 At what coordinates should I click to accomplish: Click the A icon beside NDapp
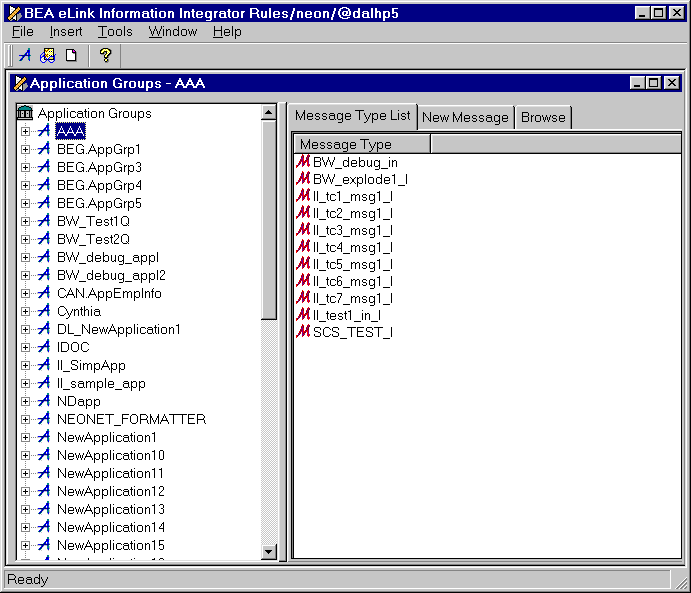(x=44, y=400)
